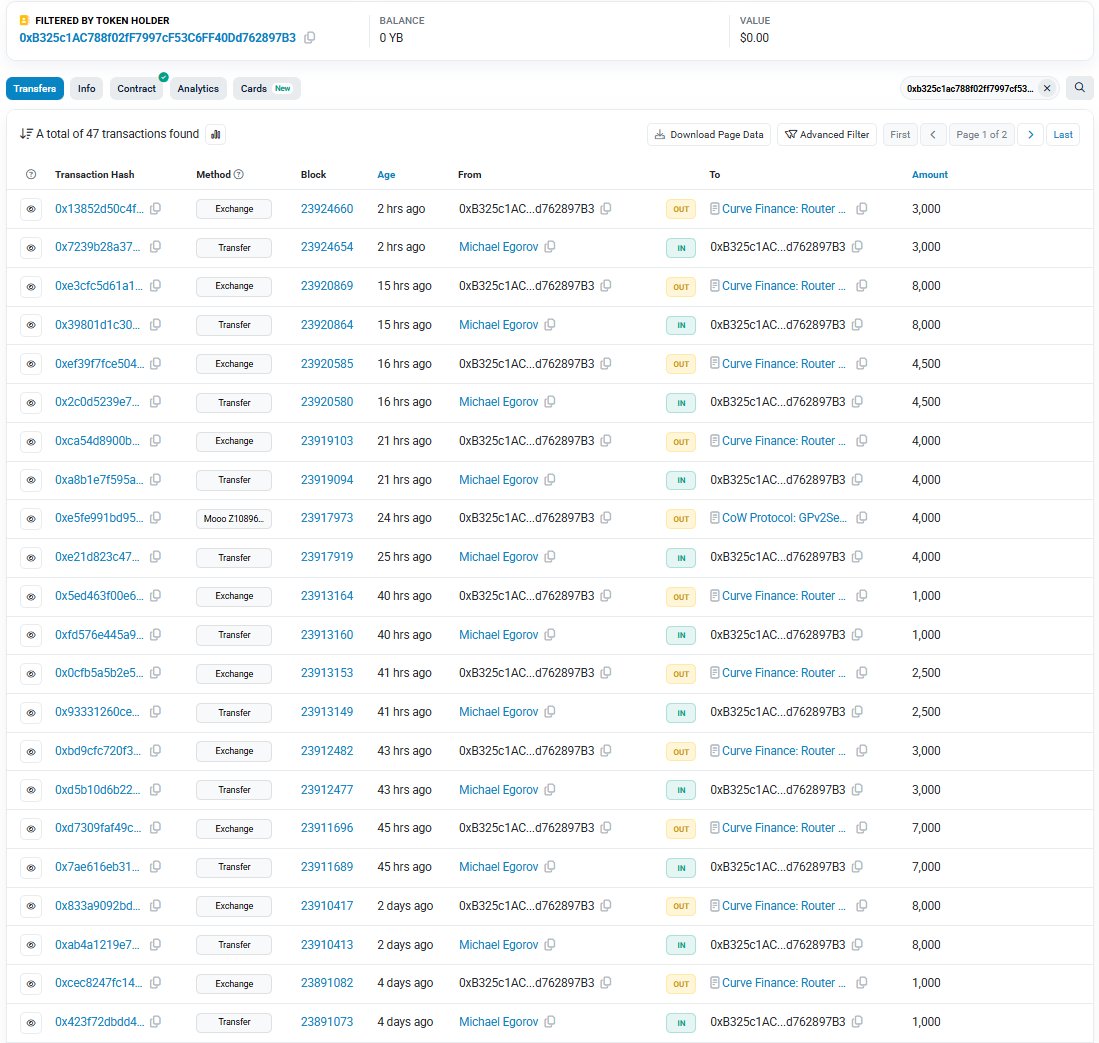Copy hash 0x833a9092bd to clipboard
1099x1043 pixels.
pyautogui.click(x=156, y=906)
